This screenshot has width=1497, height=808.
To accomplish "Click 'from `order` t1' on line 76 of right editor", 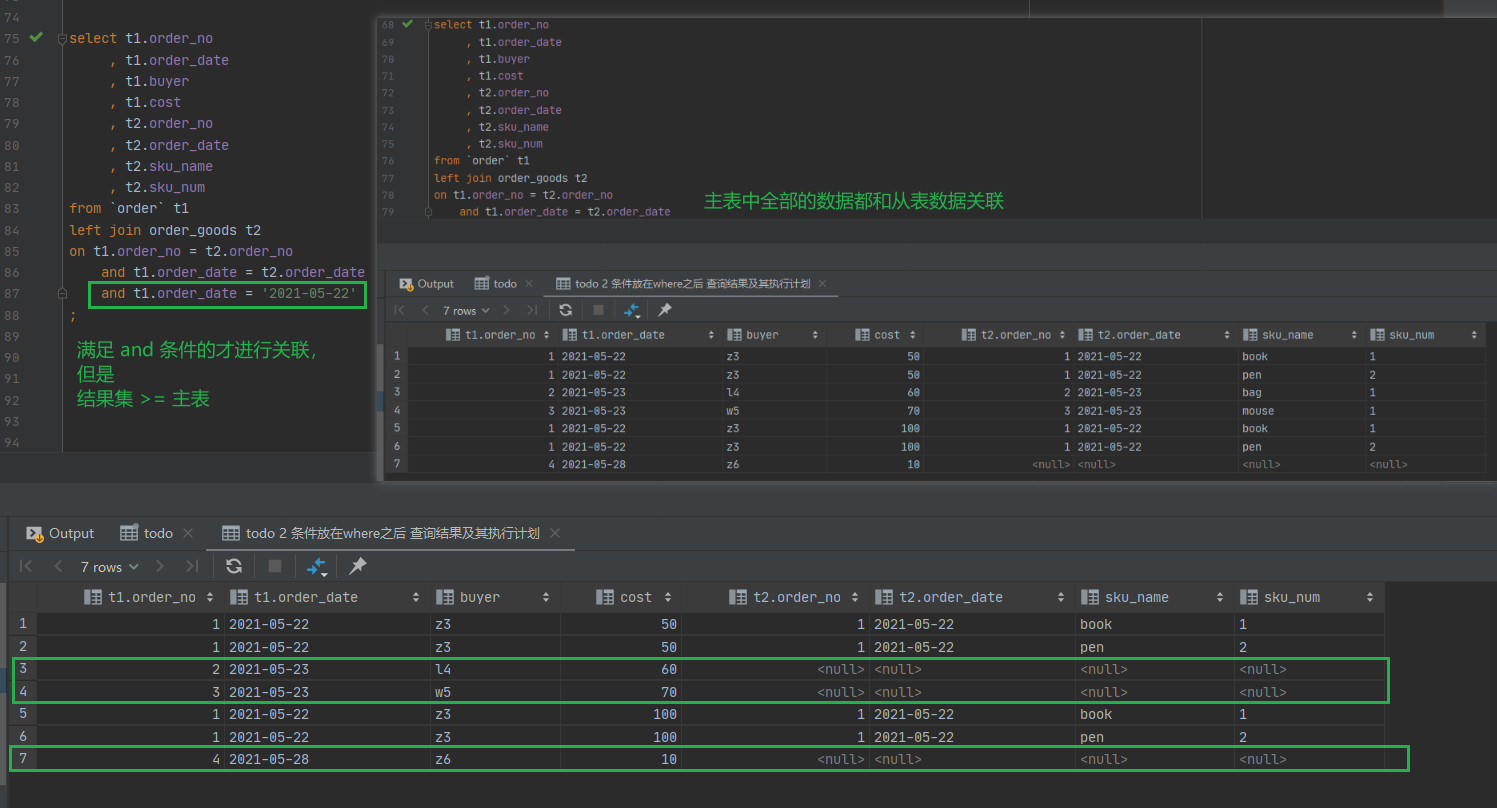I will (482, 160).
